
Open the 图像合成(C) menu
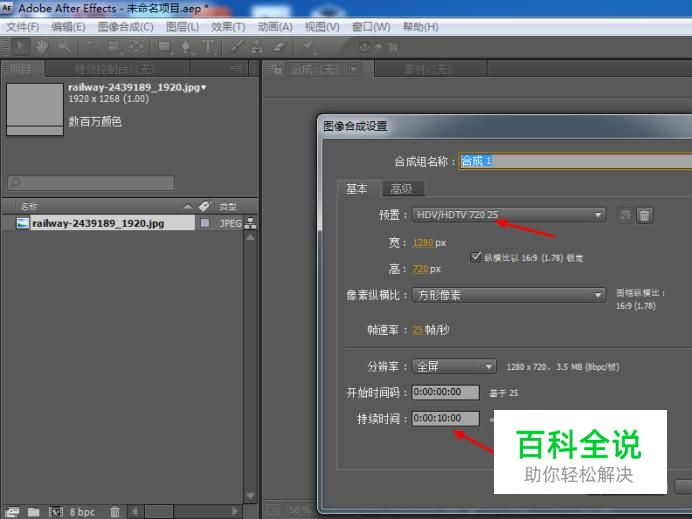pos(126,27)
